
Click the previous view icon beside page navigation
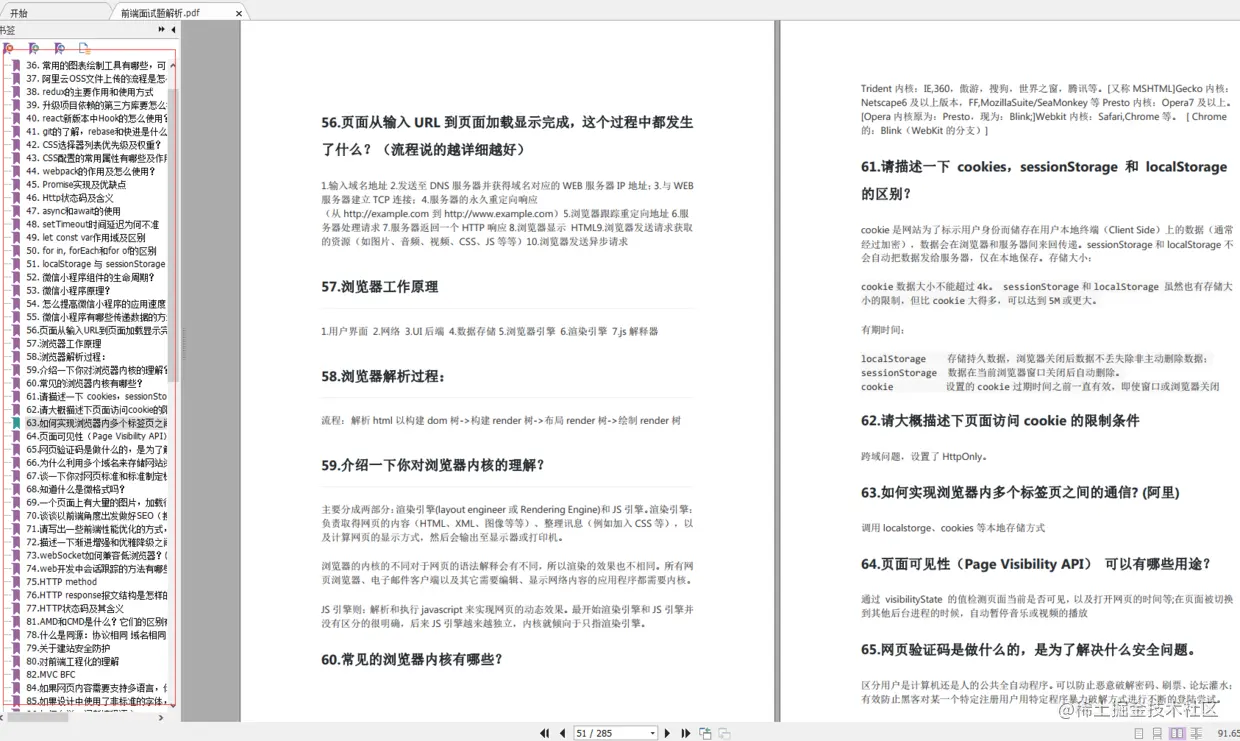point(705,733)
